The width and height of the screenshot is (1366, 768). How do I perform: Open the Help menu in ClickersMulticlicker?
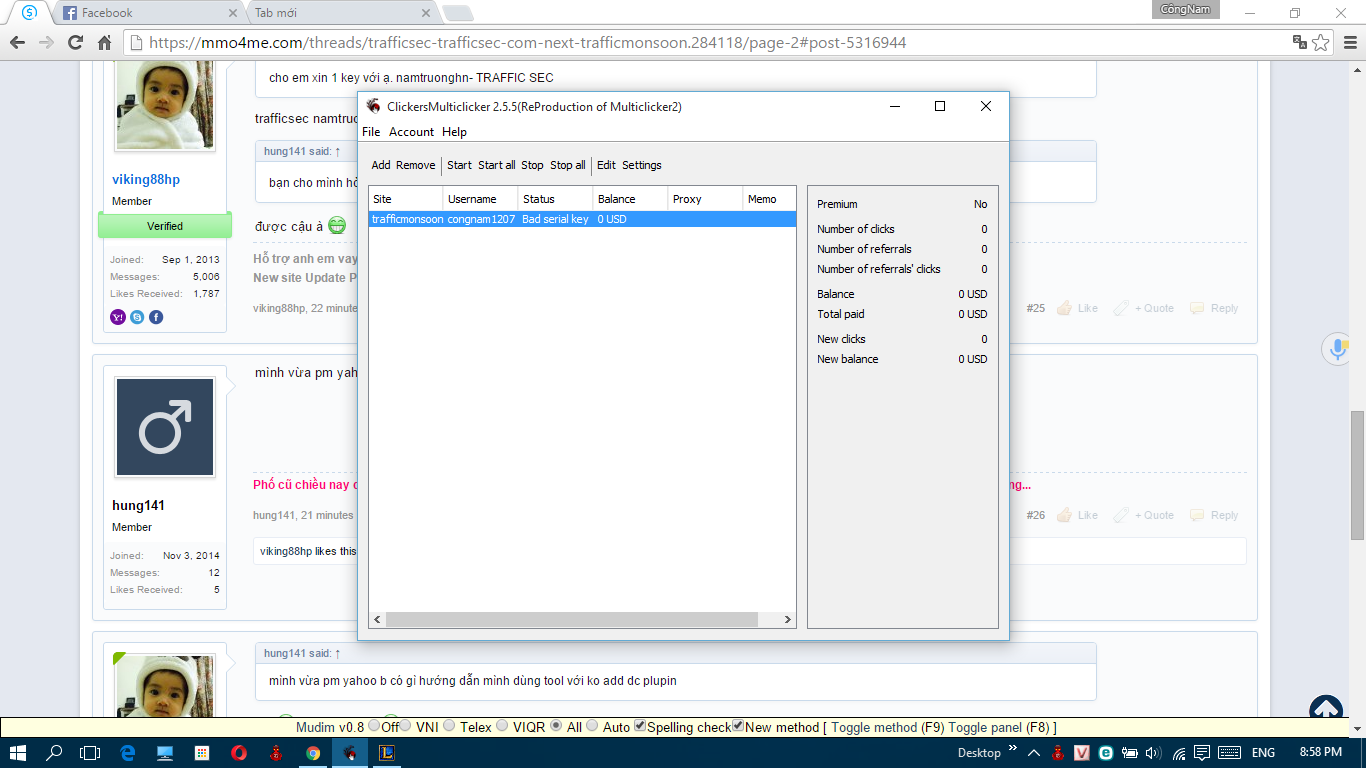click(x=454, y=132)
